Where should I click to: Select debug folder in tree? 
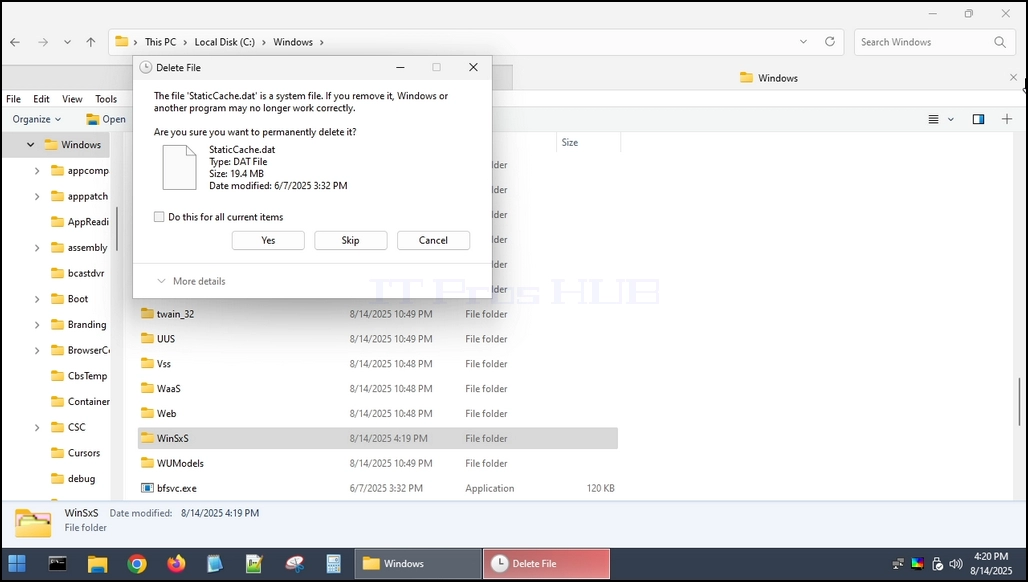coord(73,478)
